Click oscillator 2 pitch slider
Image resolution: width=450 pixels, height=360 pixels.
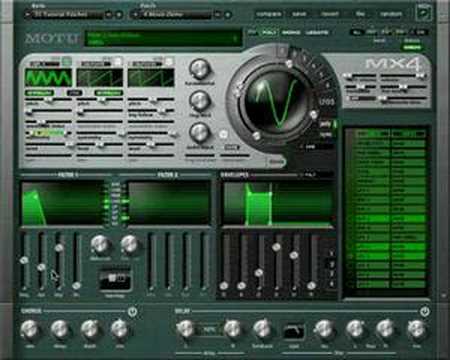point(100,99)
